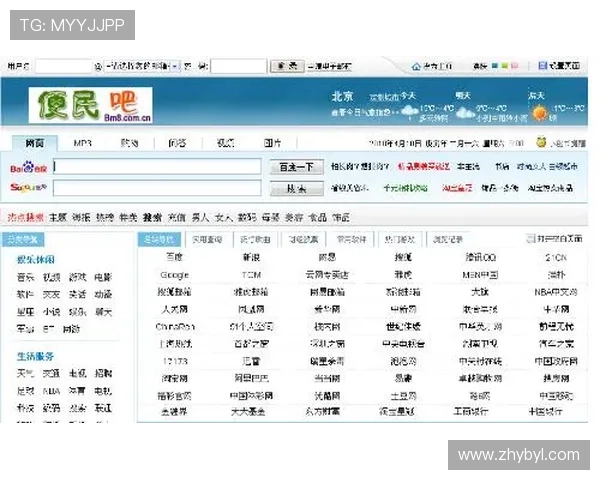Open the Google site link
This screenshot has height=480, width=600.
[174, 275]
